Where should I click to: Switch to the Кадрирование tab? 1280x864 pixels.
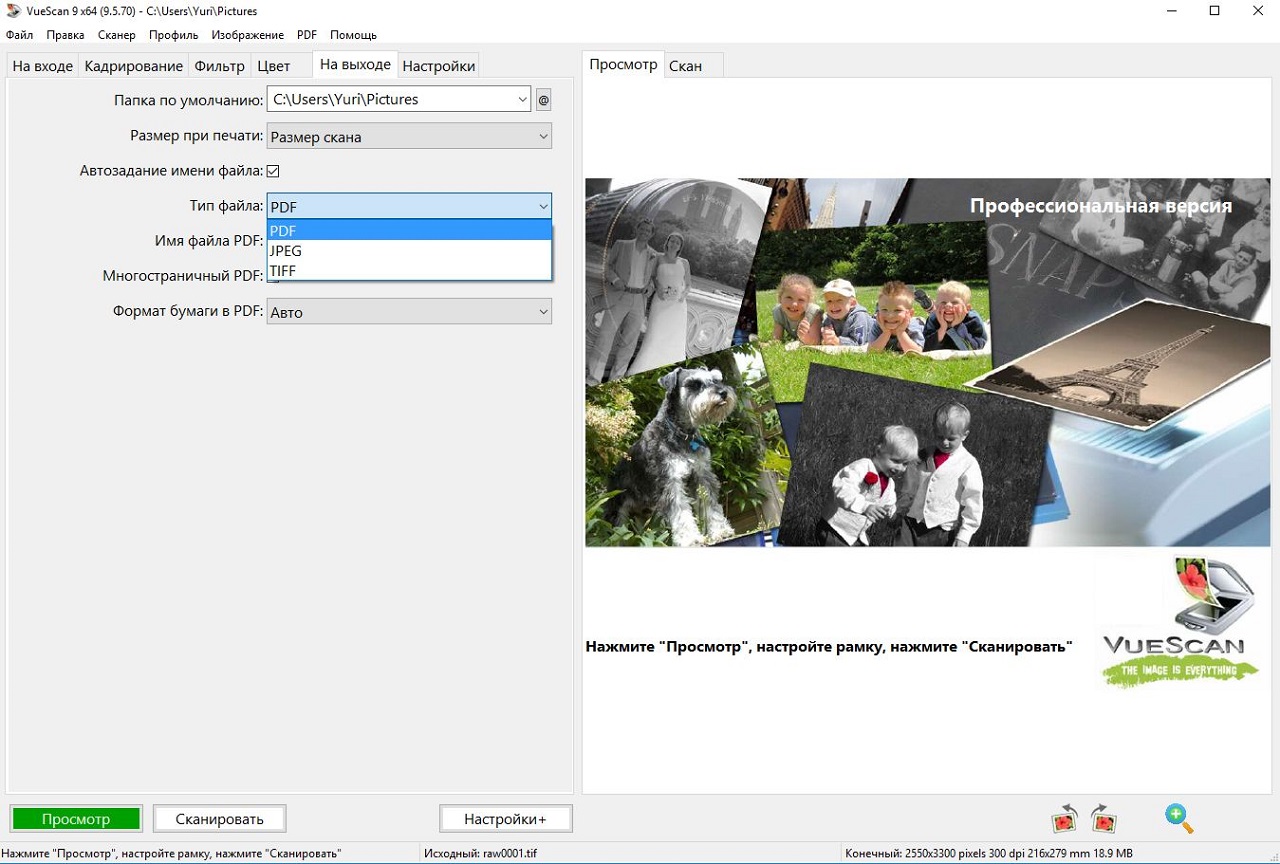pyautogui.click(x=134, y=66)
